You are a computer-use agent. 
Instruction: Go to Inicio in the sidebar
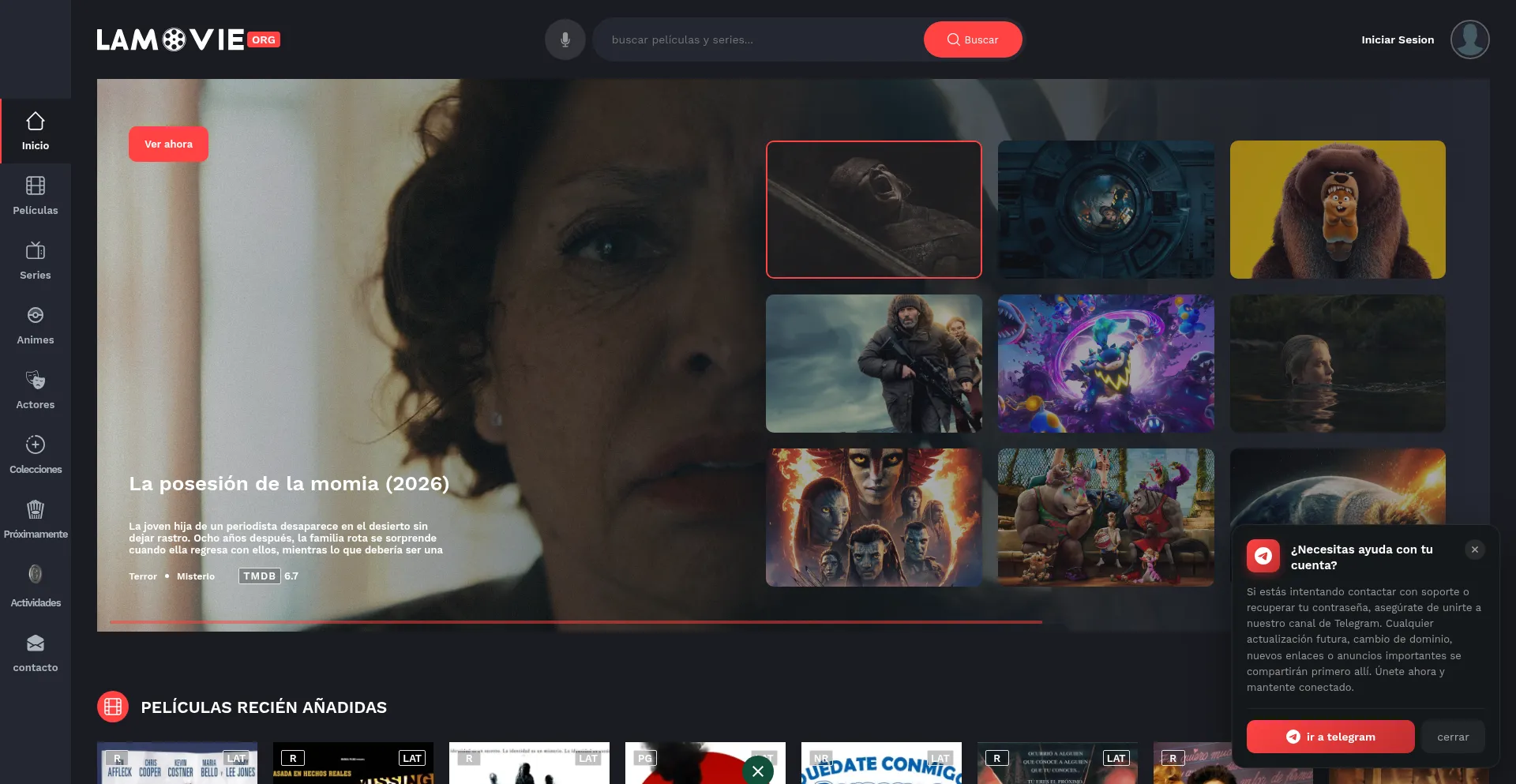[36, 131]
